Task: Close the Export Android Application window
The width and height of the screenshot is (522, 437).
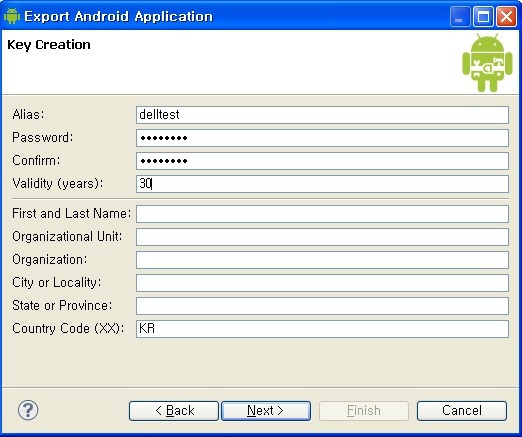Action: (x=506, y=16)
